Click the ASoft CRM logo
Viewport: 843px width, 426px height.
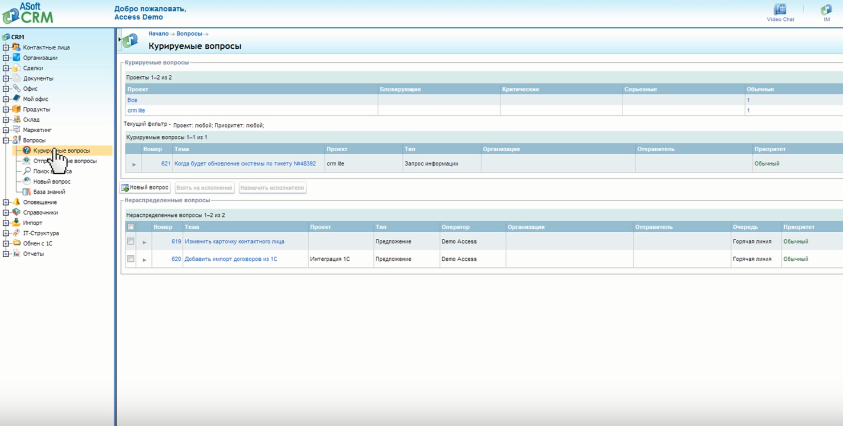[28, 13]
